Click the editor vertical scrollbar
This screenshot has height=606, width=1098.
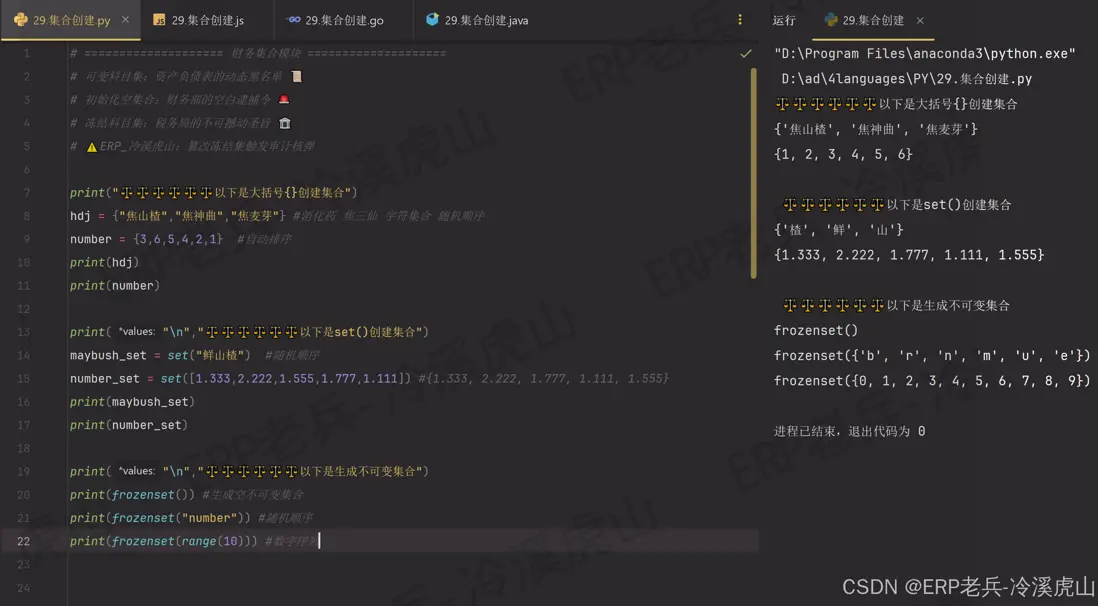pos(753,173)
